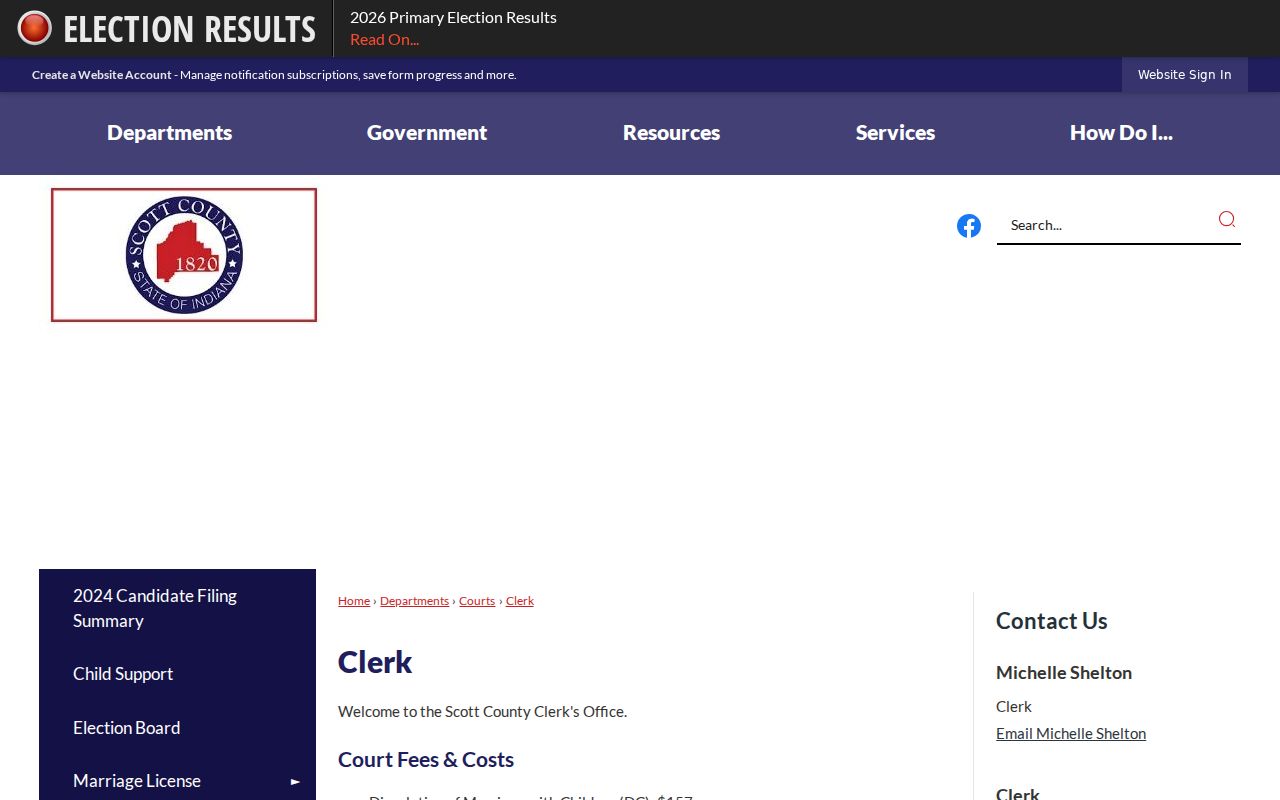The width and height of the screenshot is (1280, 800).
Task: Click 2026 Primary Election Results headline
Action: 453,18
